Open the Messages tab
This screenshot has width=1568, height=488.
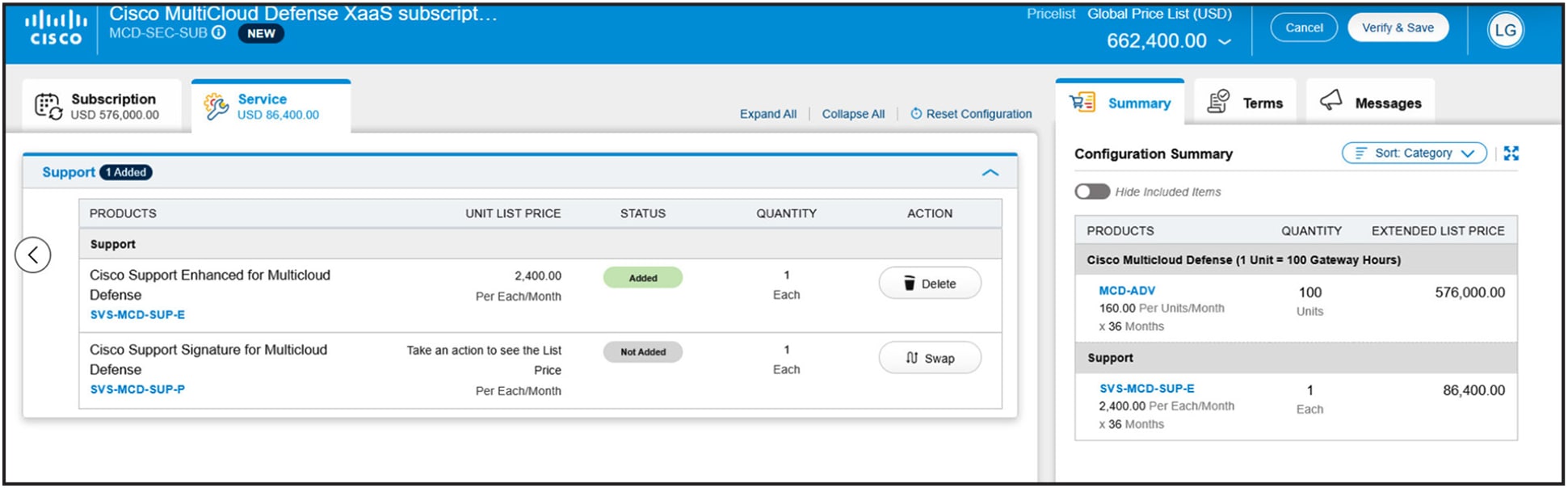pos(1370,103)
